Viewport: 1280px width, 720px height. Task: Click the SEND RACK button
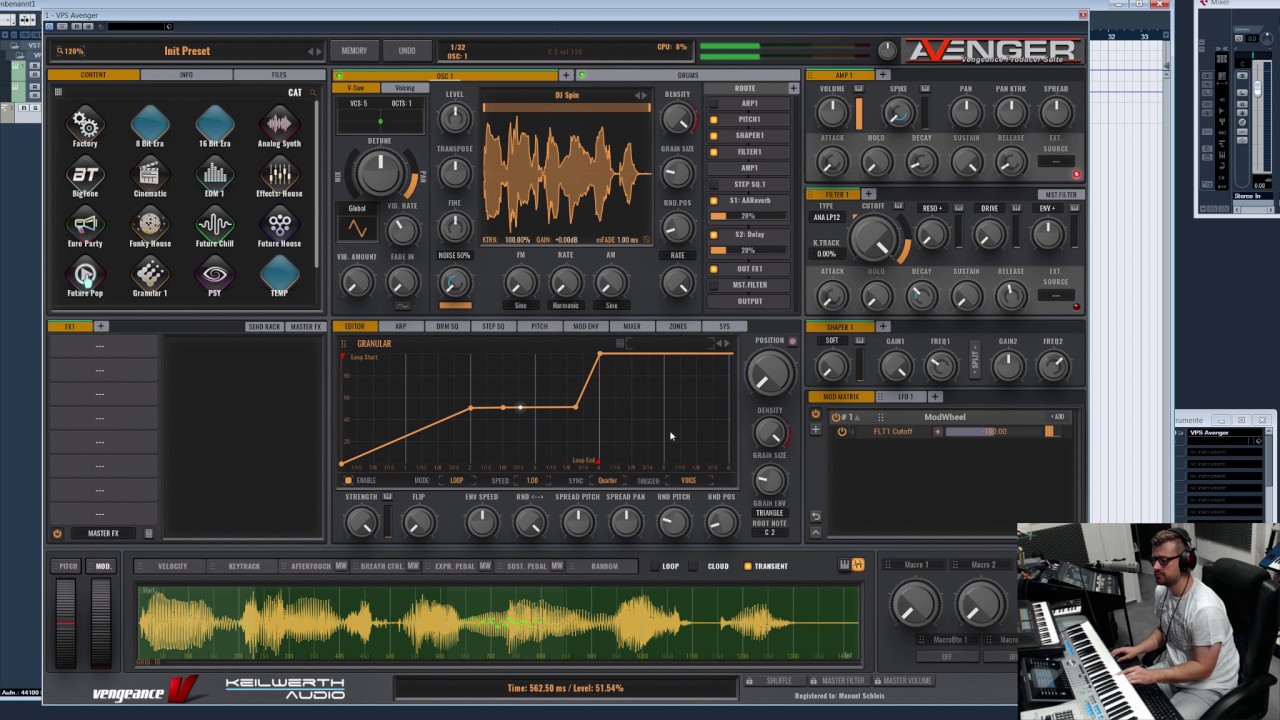coord(264,327)
